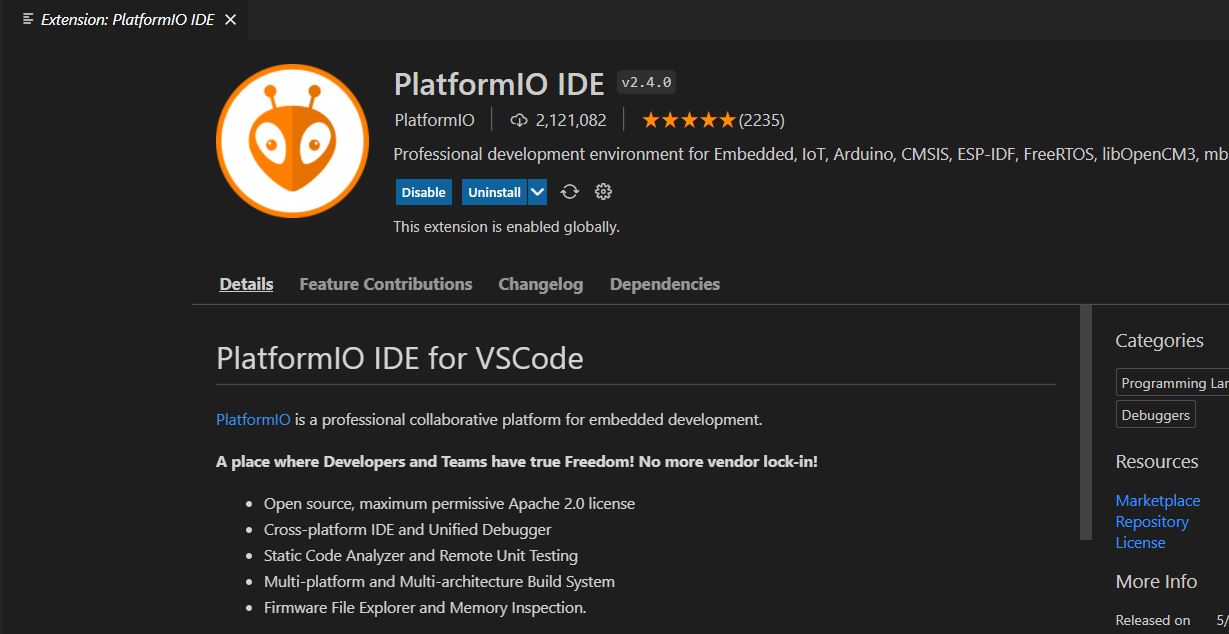1229x634 pixels.
Task: Click the 'PlatformIO IDE for VSCode' heading
Action: (x=400, y=358)
